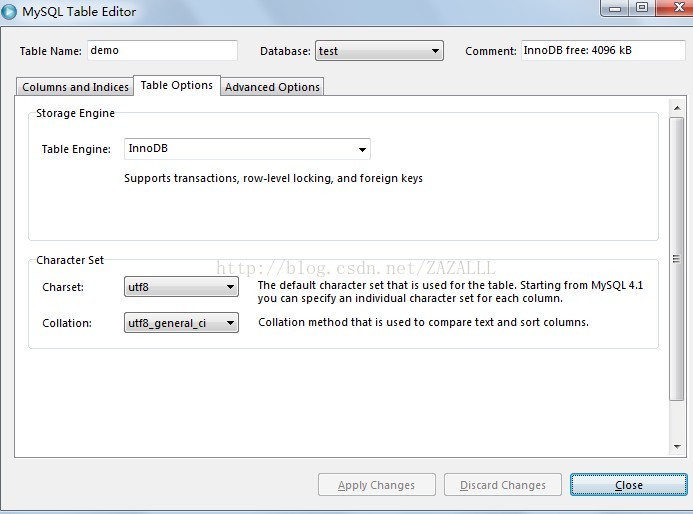This screenshot has height=514, width=693.
Task: Click the text about transactions and foreign keys
Action: pyautogui.click(x=273, y=178)
